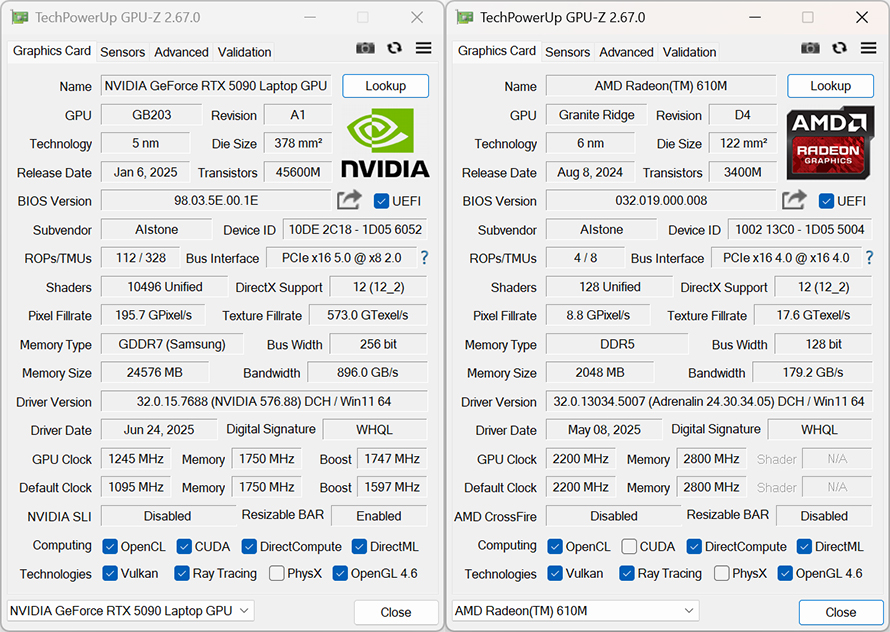The image size is (890, 632).
Task: Click the Bus Interface question mark icon
Action: 424,258
